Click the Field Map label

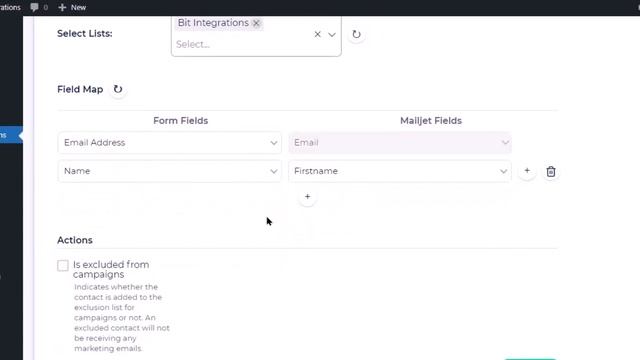(x=80, y=89)
